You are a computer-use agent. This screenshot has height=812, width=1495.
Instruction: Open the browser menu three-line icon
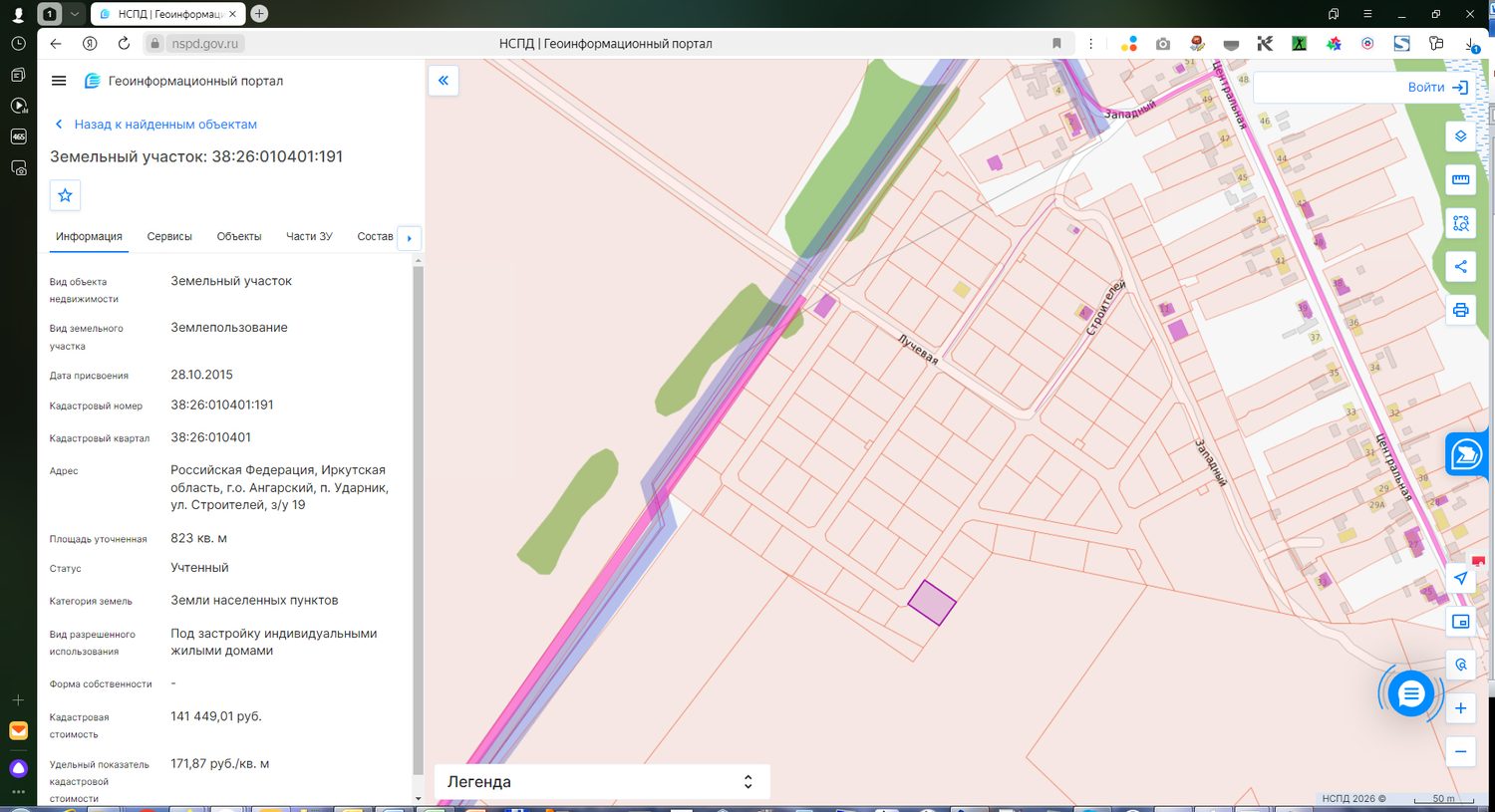click(x=1367, y=14)
